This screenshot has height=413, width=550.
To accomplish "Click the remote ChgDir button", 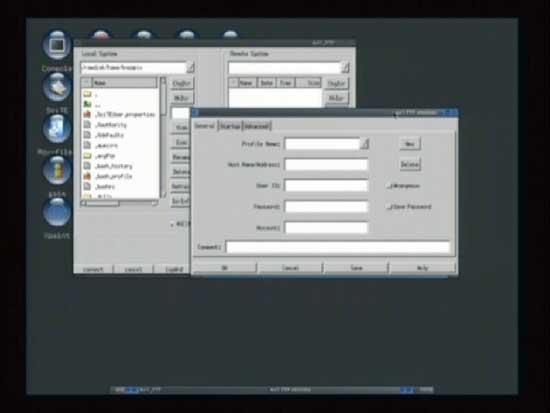I will pyautogui.click(x=336, y=84).
